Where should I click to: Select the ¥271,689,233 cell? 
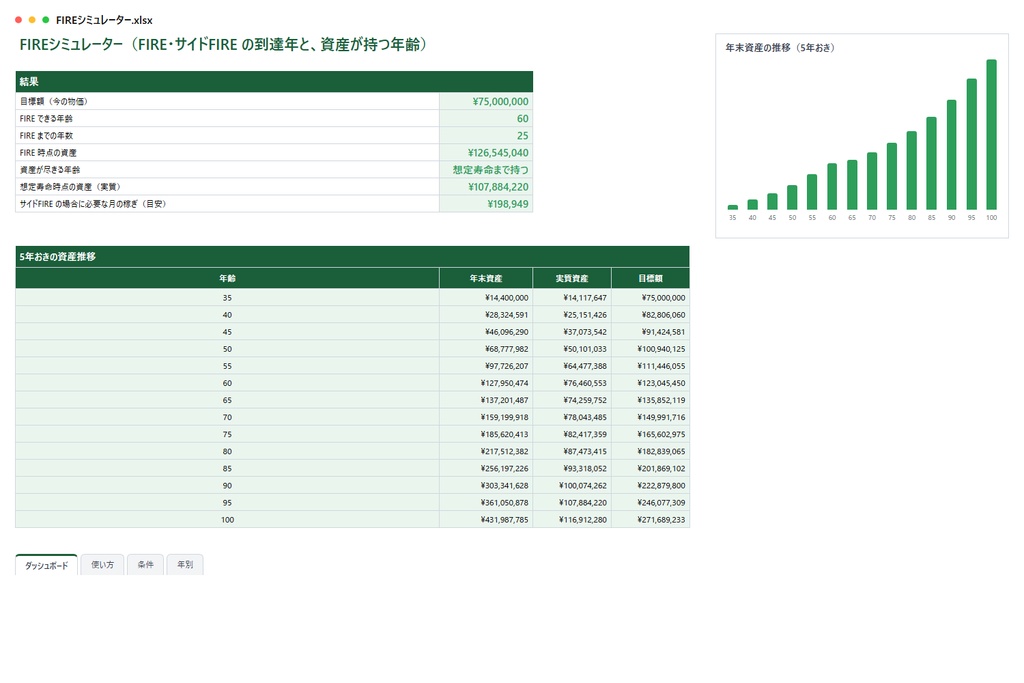(x=650, y=519)
